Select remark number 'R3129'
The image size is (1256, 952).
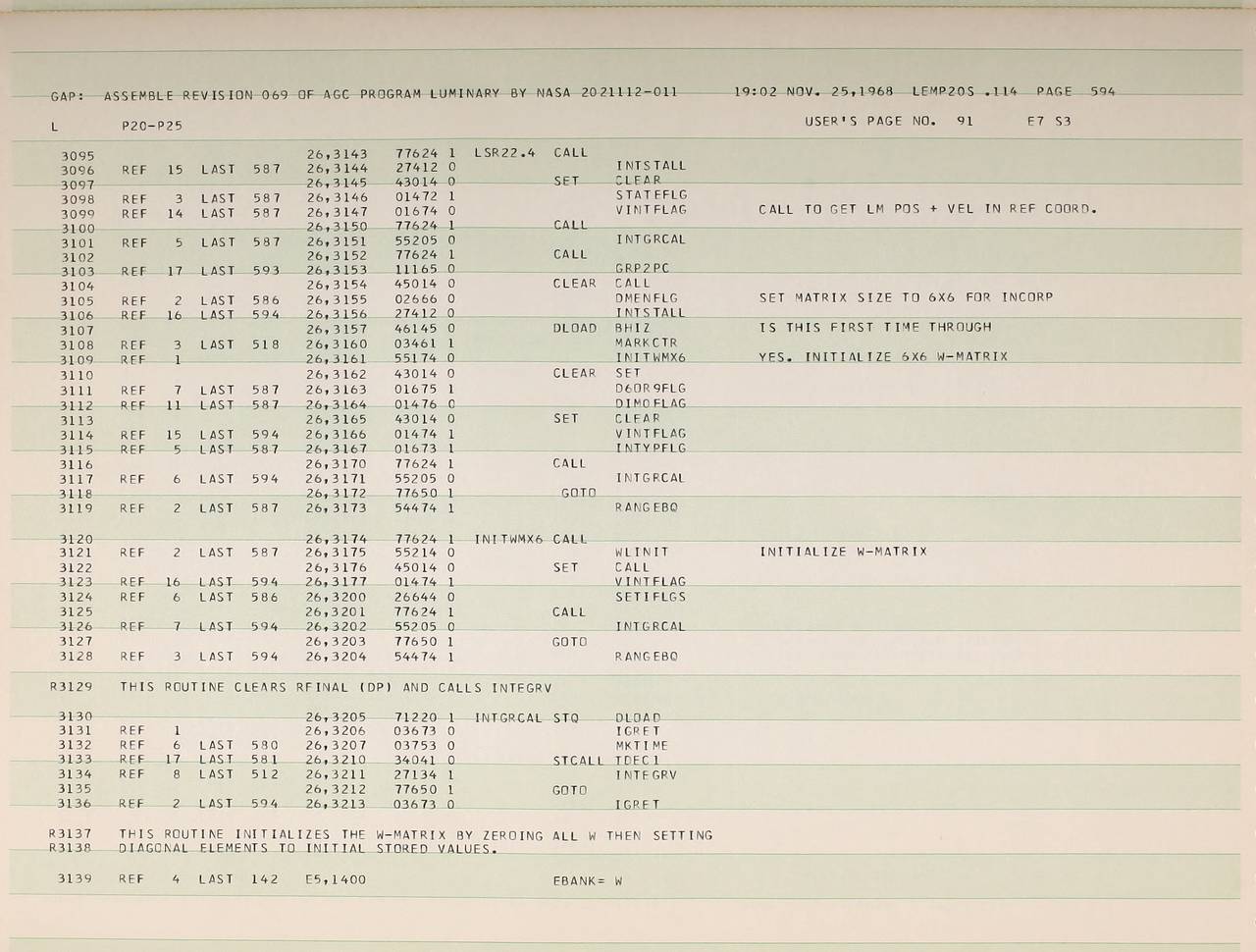pos(71,688)
